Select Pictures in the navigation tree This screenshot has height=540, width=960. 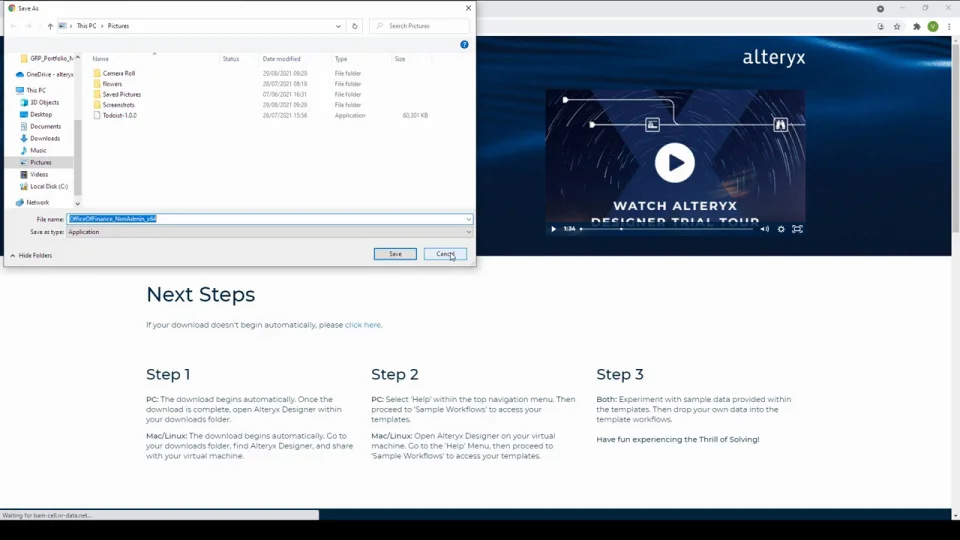click(40, 162)
